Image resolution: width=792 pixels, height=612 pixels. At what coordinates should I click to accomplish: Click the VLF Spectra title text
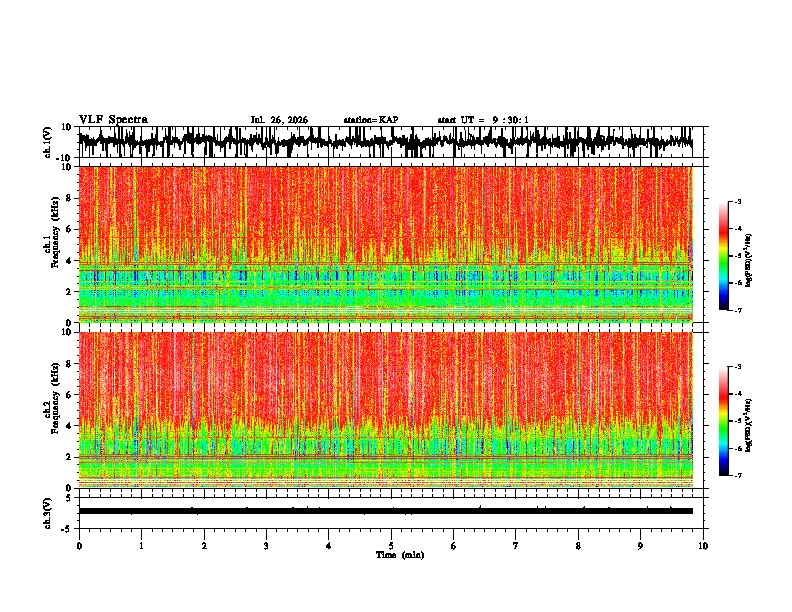tap(113, 120)
